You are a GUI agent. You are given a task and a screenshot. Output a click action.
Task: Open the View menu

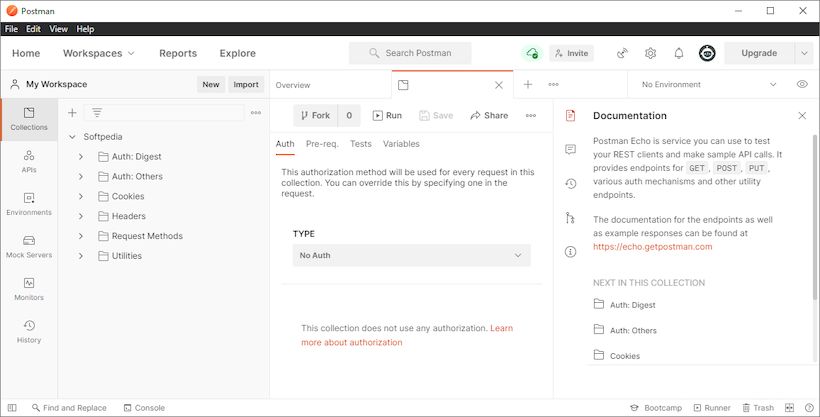(58, 29)
